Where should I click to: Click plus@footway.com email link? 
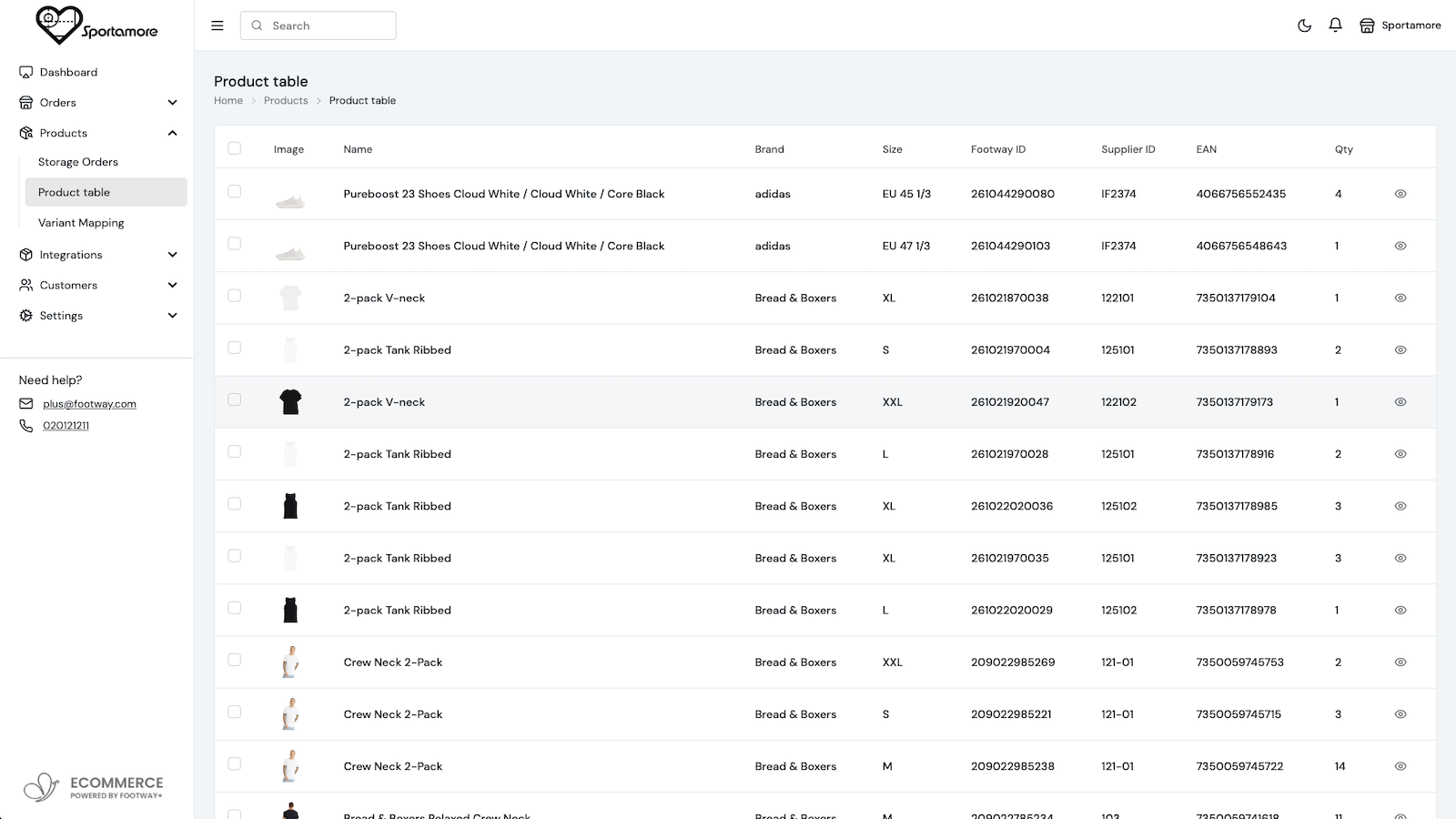click(89, 404)
